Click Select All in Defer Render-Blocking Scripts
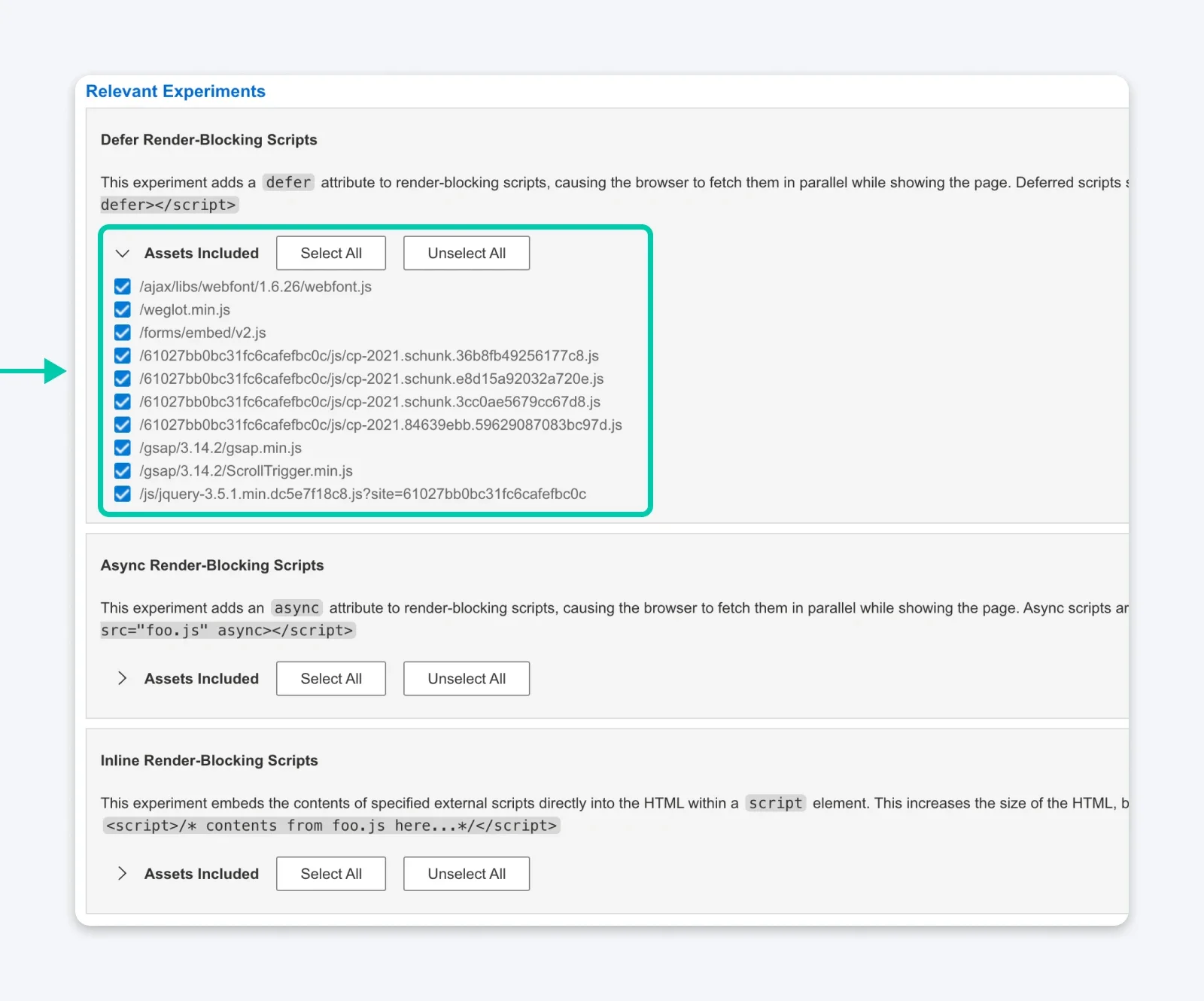The width and height of the screenshot is (1204, 1001). [x=330, y=253]
